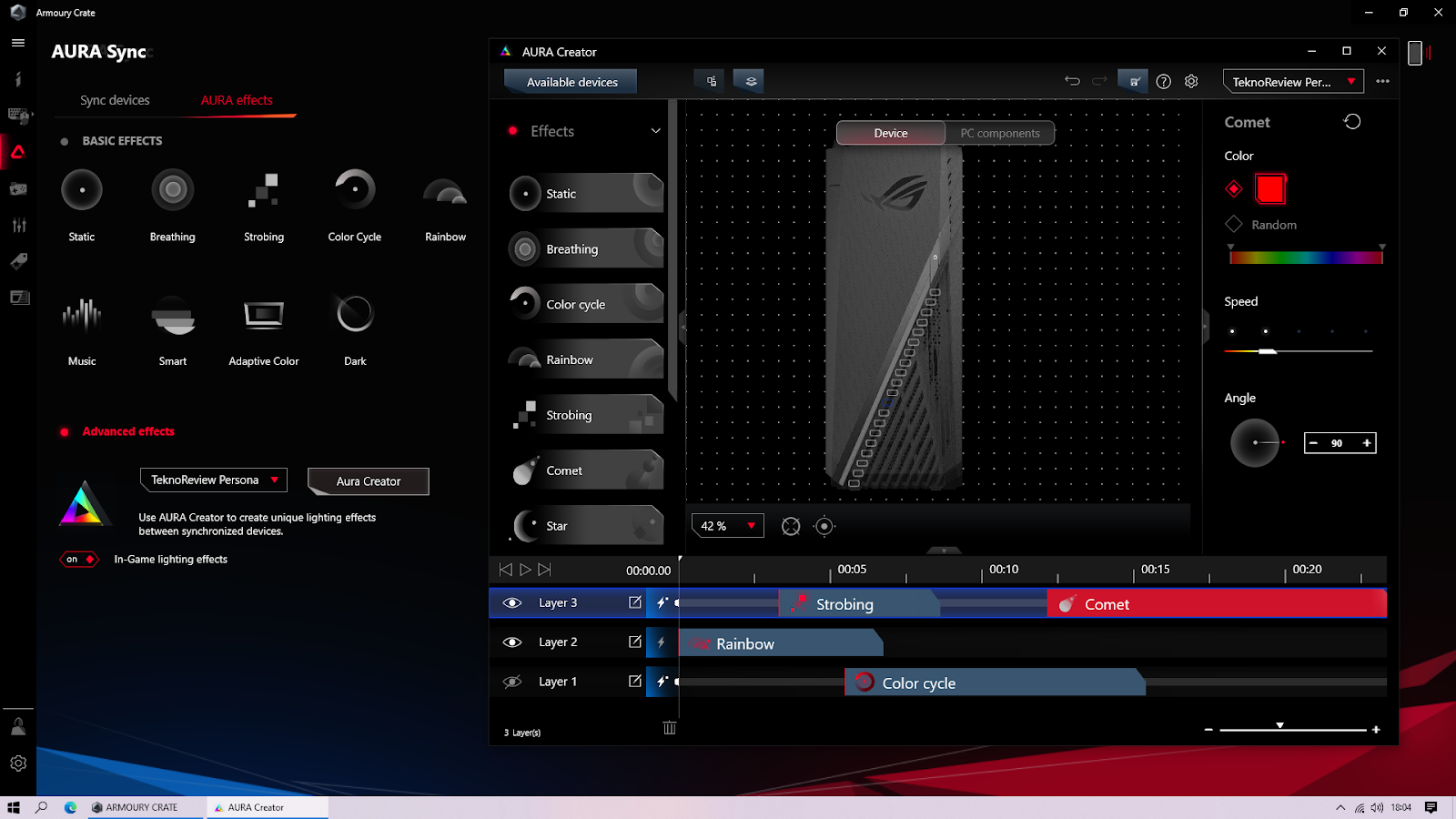Open AURA Creator help
This screenshot has height=819, width=1456.
(1163, 82)
